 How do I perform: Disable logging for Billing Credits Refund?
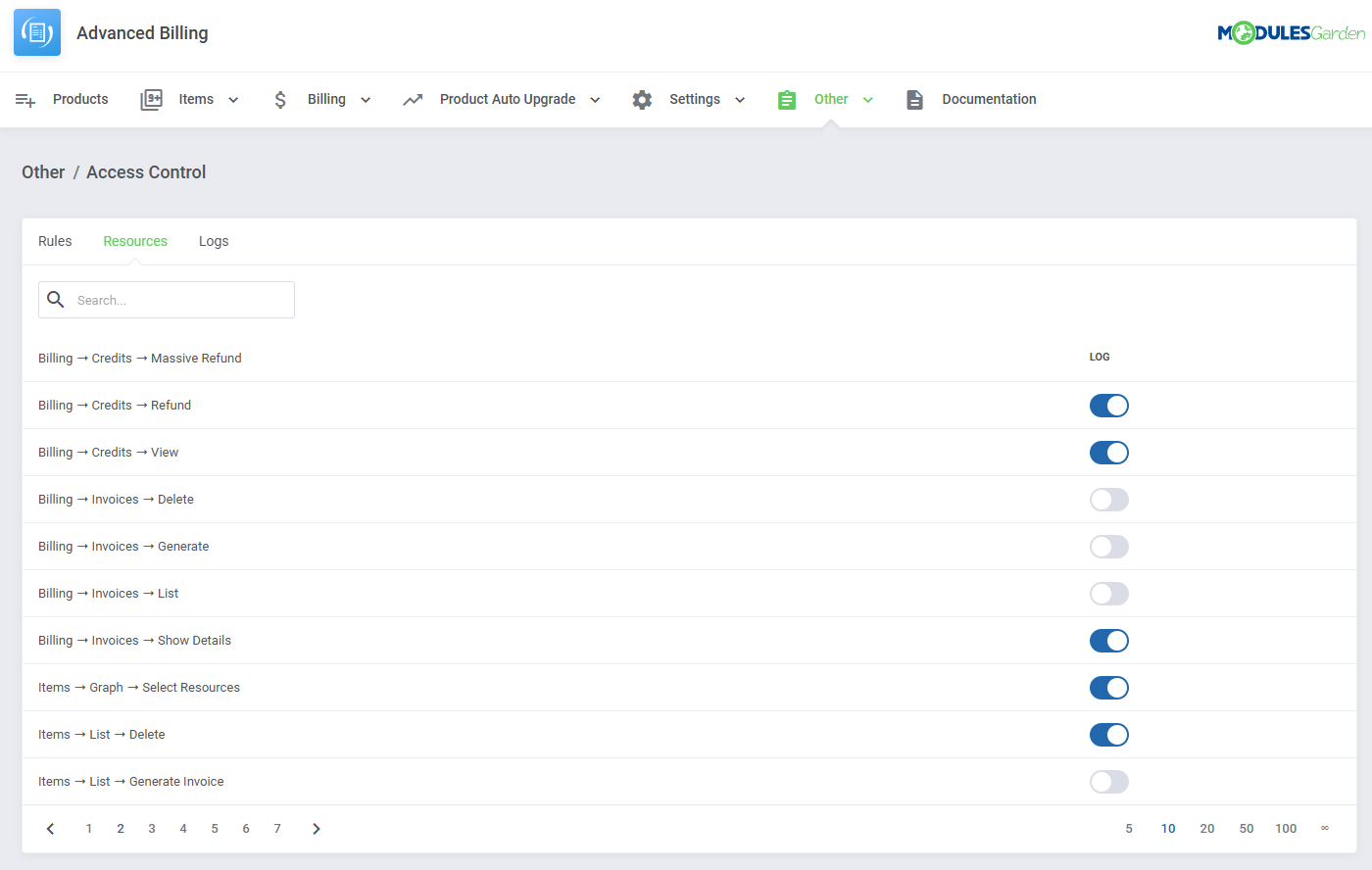1108,406
